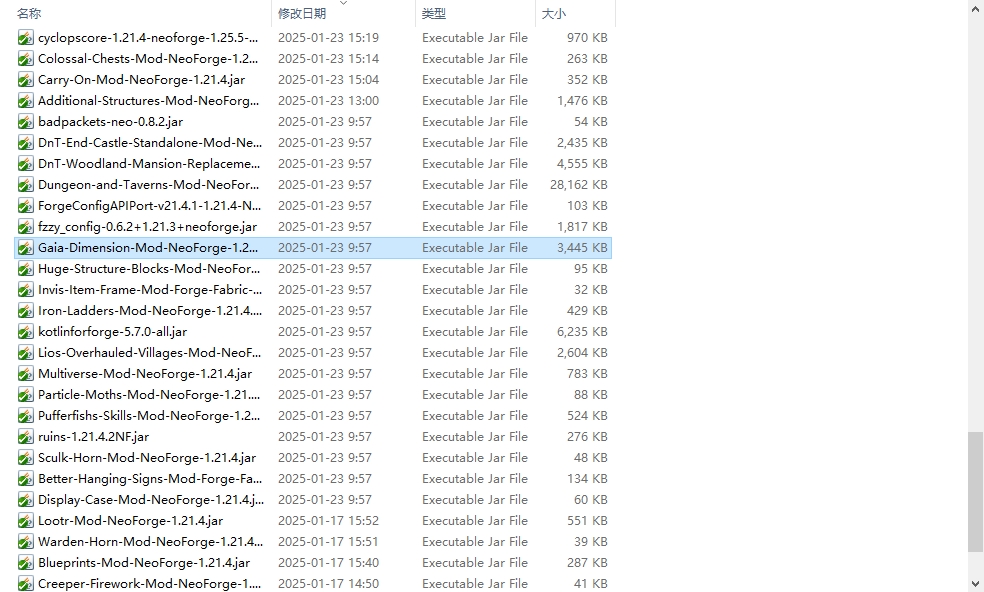Select file name Creeper-Firework-Mod-NeoForge
Image resolution: width=984 pixels, height=592 pixels.
[x=149, y=583]
